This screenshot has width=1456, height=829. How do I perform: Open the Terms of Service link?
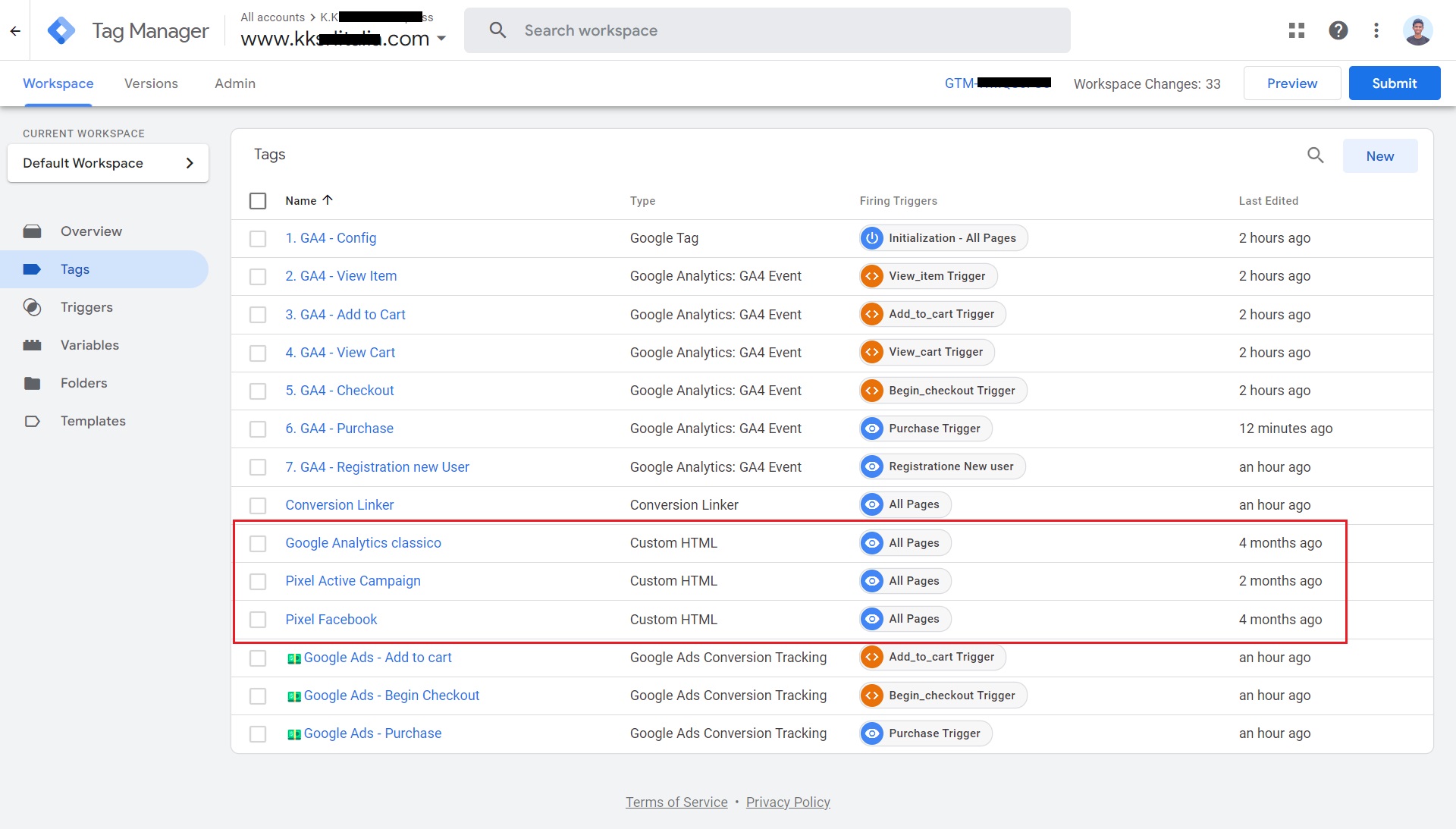(676, 802)
